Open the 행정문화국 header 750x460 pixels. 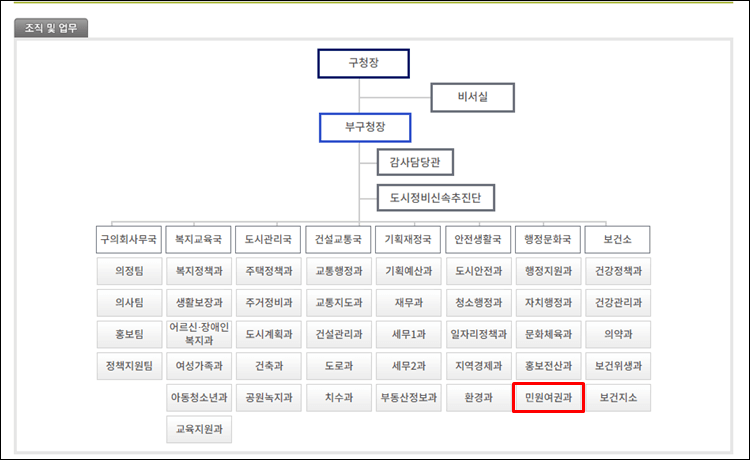(548, 240)
